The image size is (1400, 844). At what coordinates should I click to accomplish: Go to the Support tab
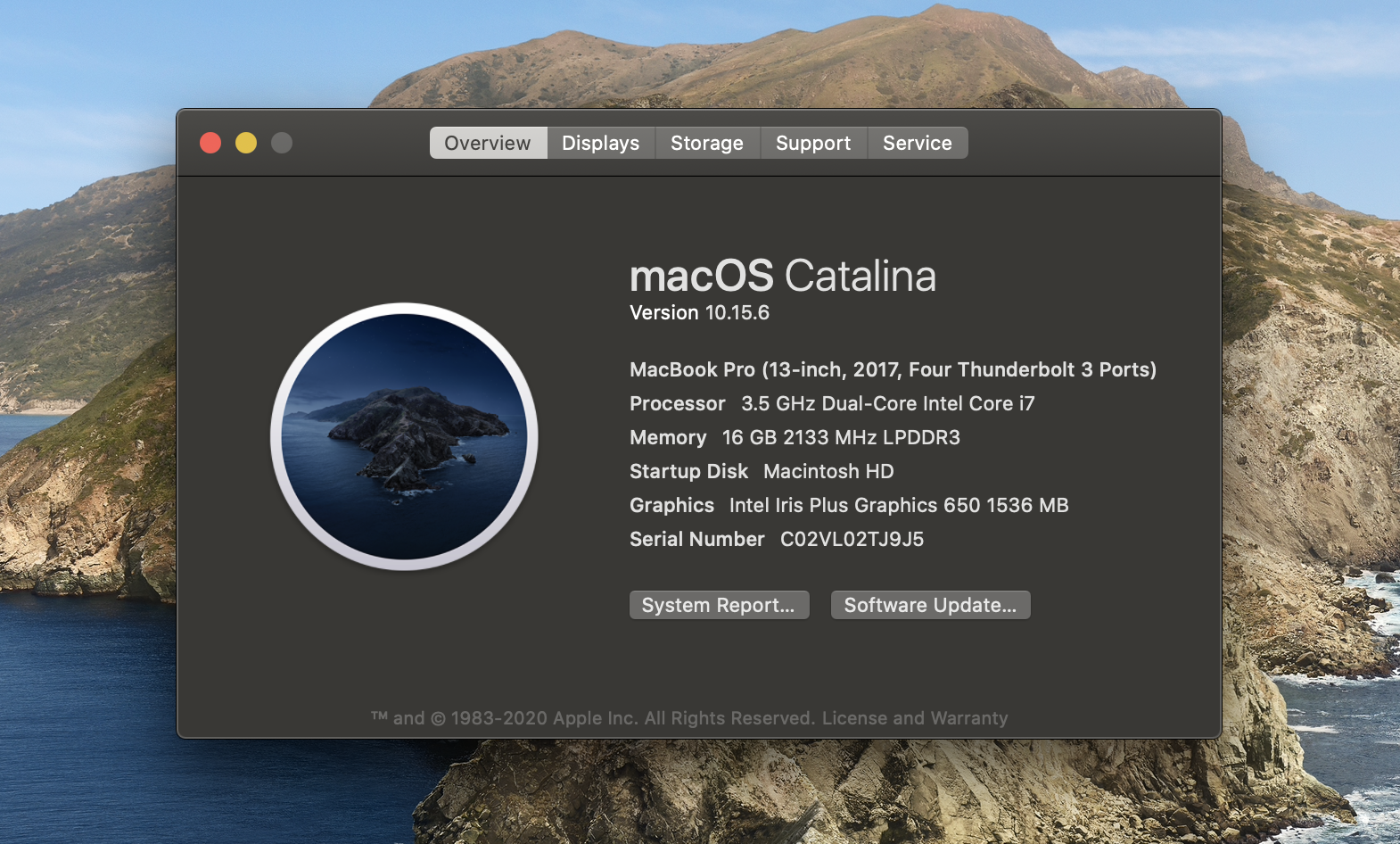pyautogui.click(x=813, y=143)
